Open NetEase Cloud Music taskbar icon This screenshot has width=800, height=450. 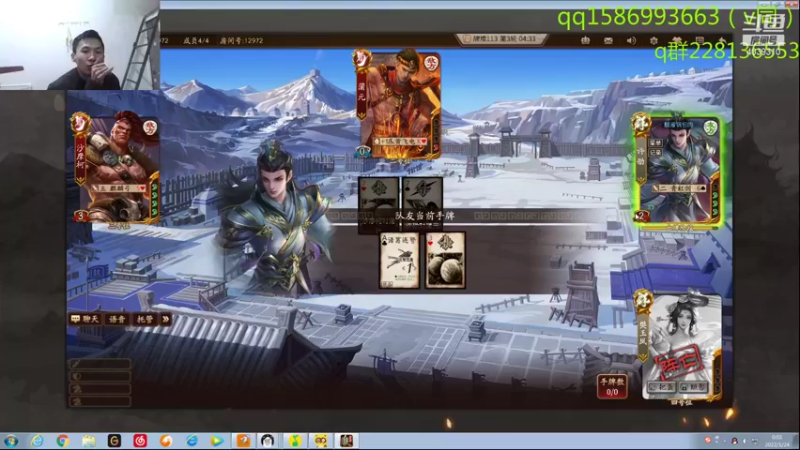140,441
